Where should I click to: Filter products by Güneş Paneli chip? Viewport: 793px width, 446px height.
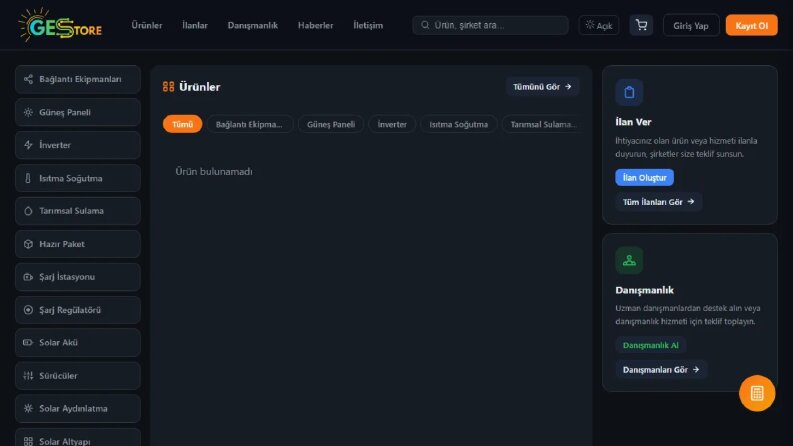pos(331,124)
